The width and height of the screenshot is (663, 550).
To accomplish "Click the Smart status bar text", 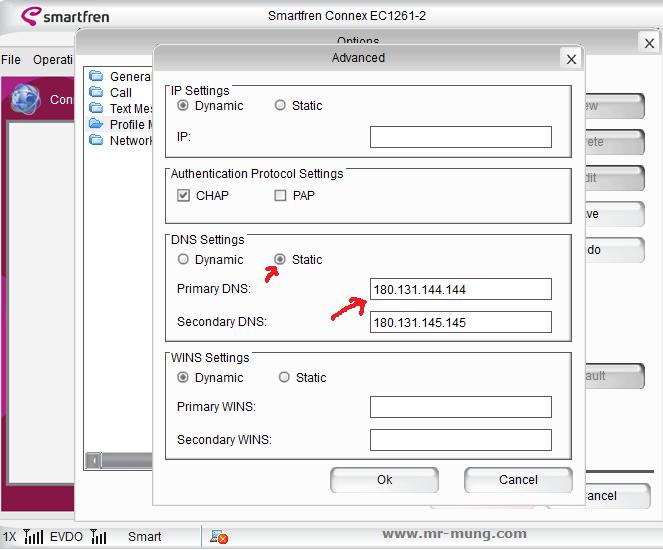I will (145, 536).
